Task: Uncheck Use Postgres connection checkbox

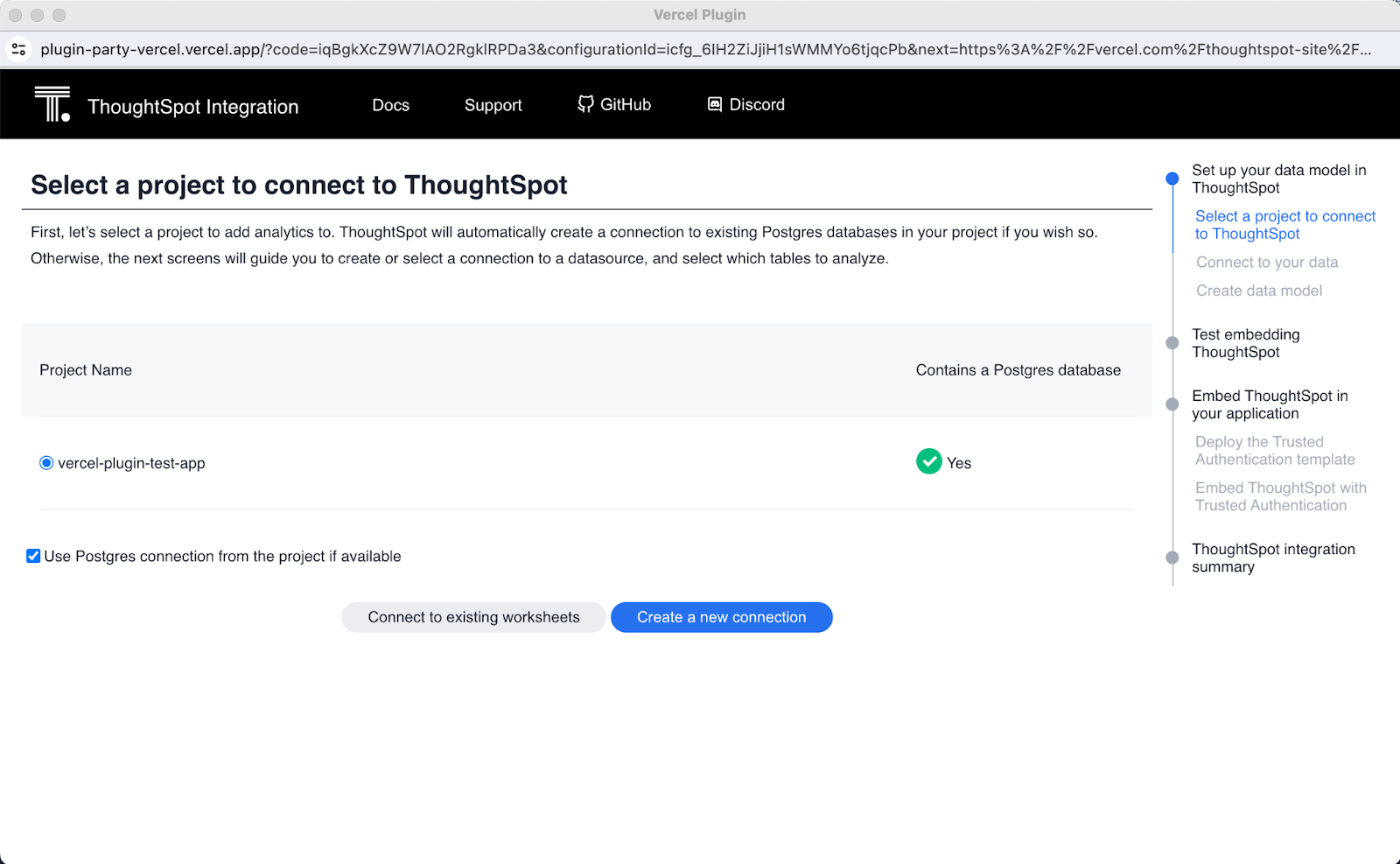Action: [x=33, y=556]
